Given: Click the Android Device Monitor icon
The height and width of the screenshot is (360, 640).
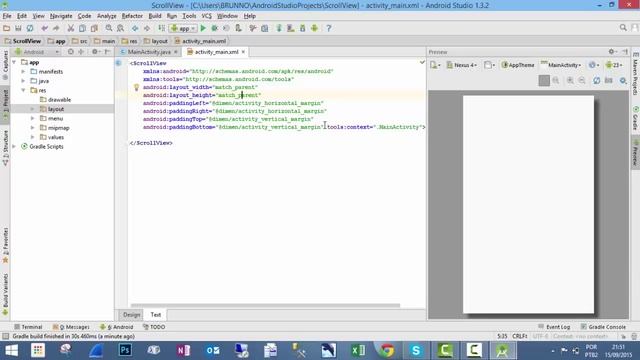Looking at the screenshot, I should coord(314,28).
